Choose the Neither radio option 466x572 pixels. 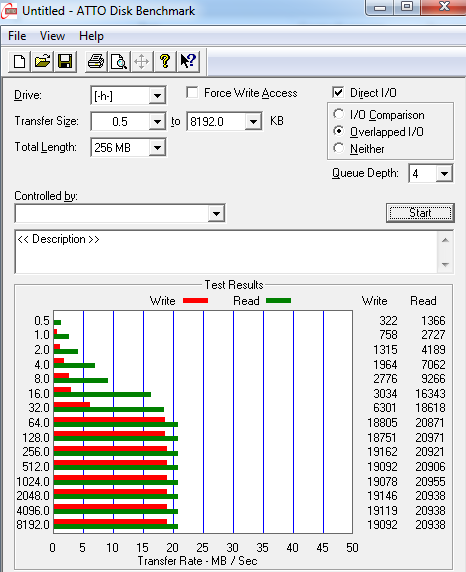[339, 148]
